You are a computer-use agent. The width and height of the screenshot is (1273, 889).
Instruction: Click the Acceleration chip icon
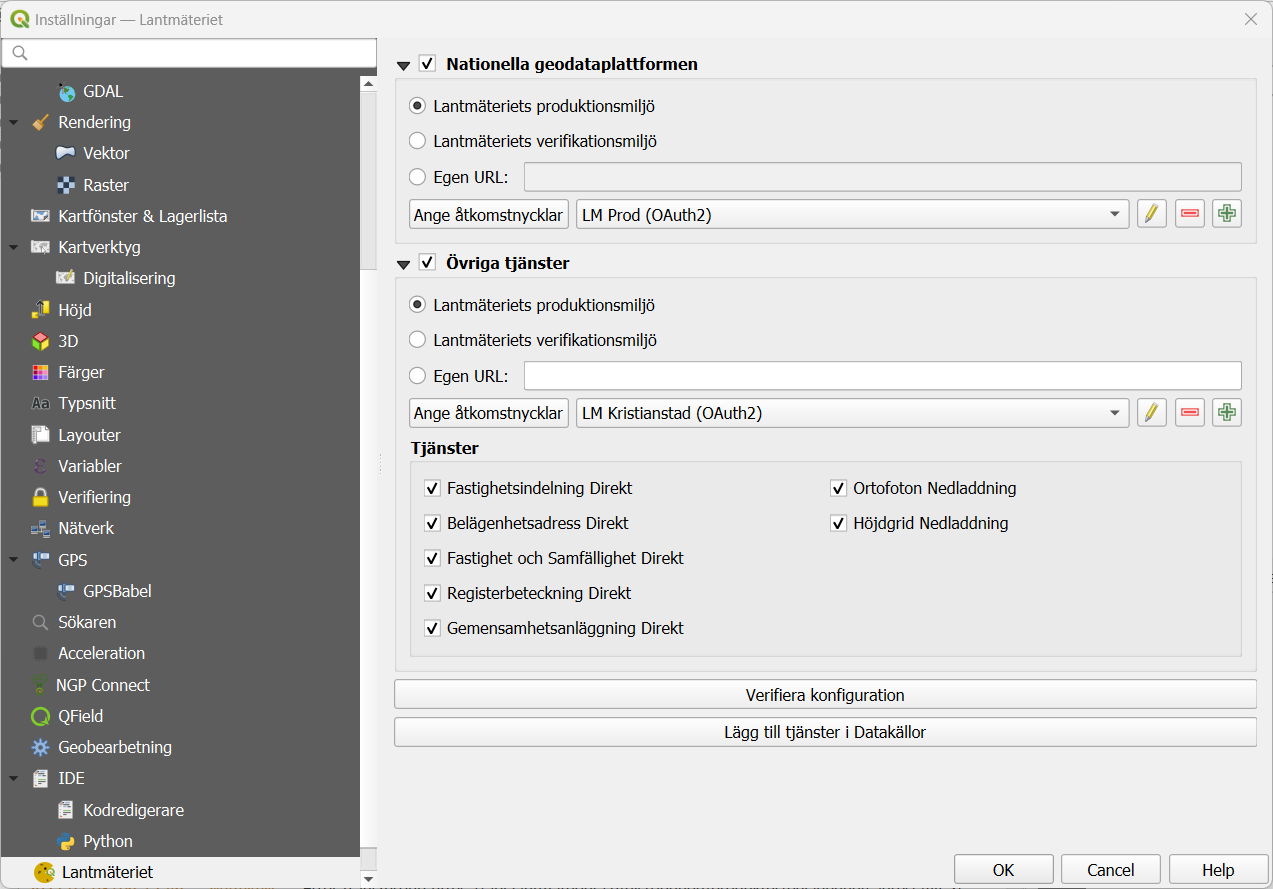(x=41, y=653)
